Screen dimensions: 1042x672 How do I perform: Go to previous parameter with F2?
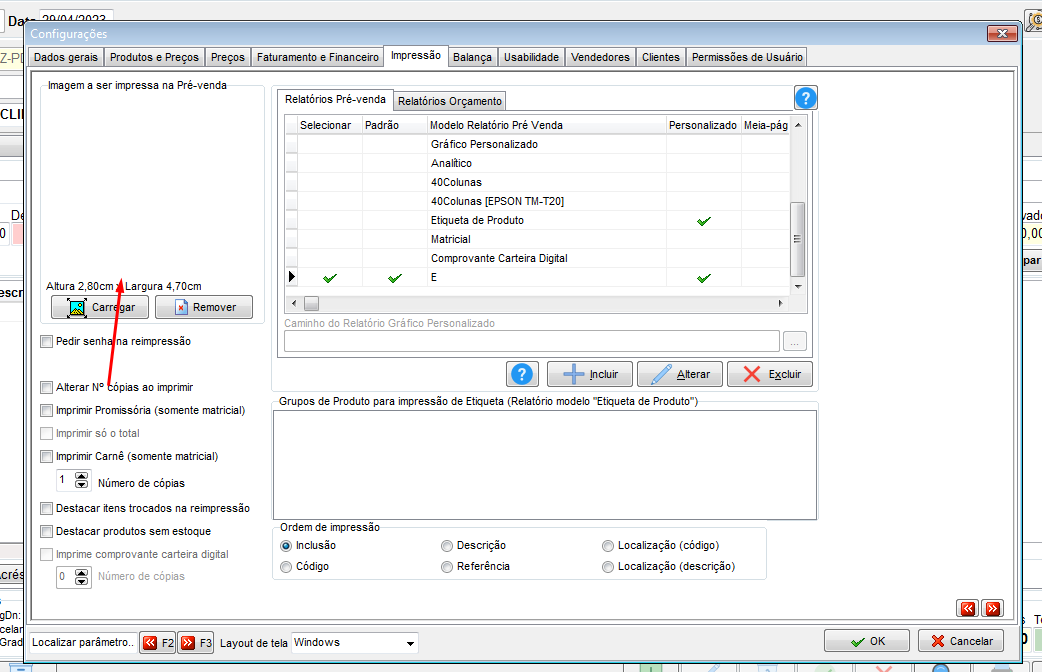tap(157, 643)
